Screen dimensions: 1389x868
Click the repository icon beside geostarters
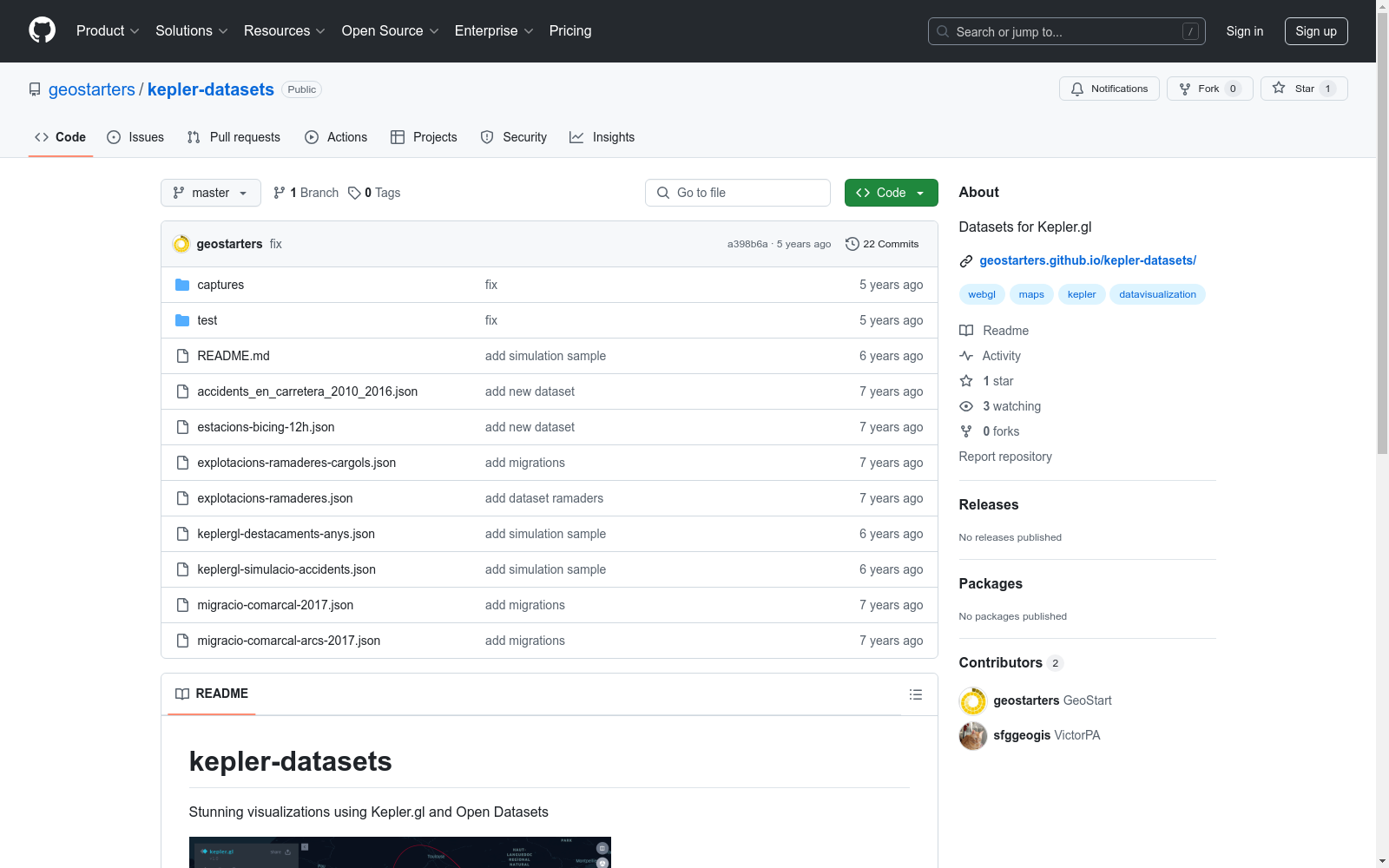[35, 89]
